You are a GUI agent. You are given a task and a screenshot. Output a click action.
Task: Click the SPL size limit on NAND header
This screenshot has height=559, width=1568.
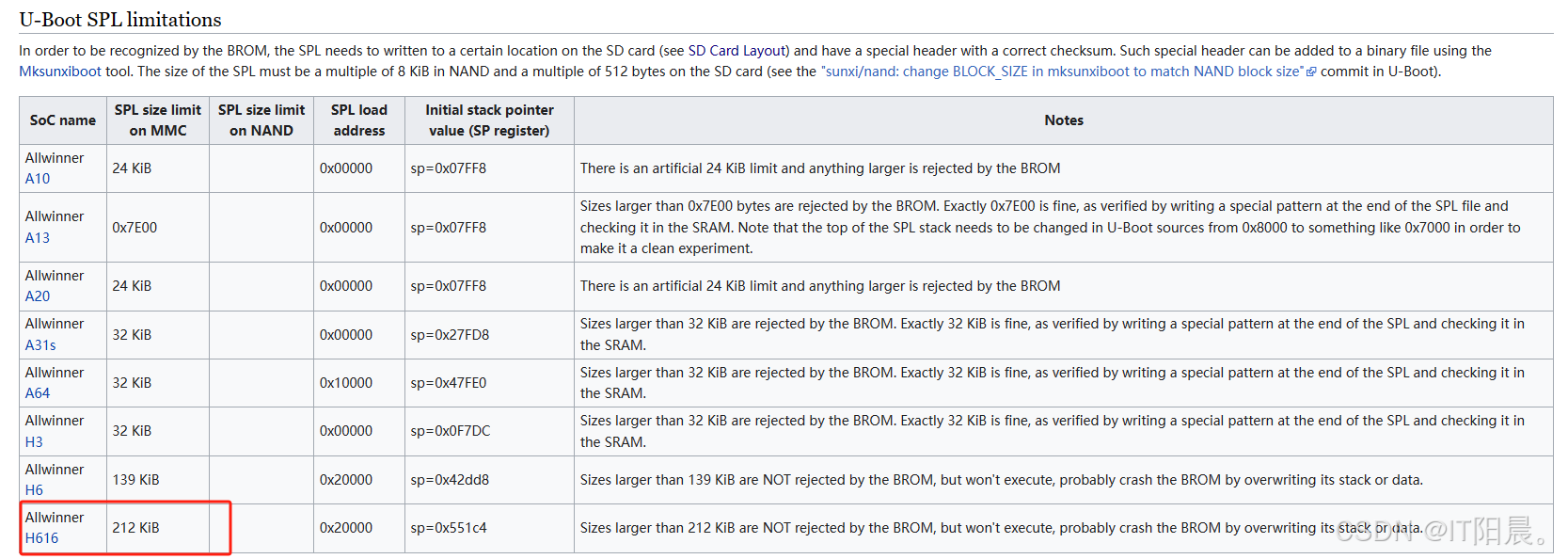(261, 120)
